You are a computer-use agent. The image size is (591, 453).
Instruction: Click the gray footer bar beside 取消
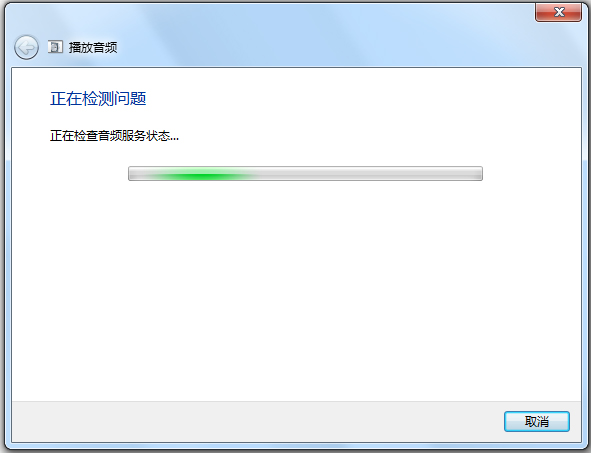256,421
